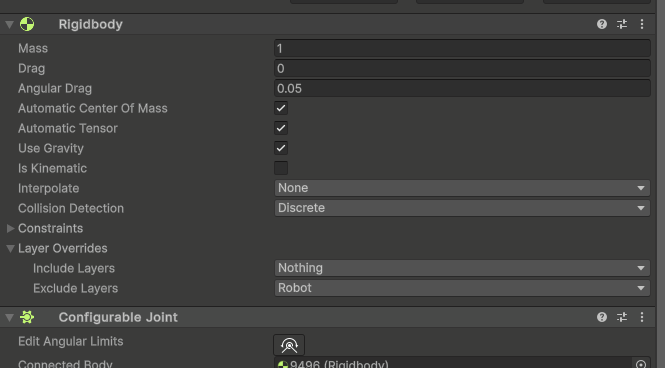
Task: Collapse the Layer Overrides foldout
Action: point(11,248)
